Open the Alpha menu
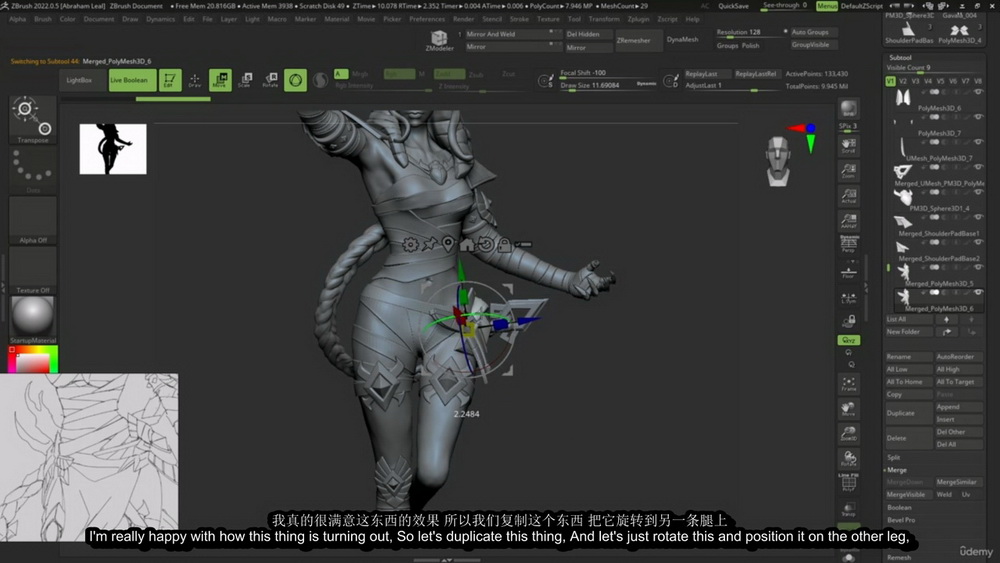Viewport: 1000px width, 563px height. pyautogui.click(x=18, y=19)
